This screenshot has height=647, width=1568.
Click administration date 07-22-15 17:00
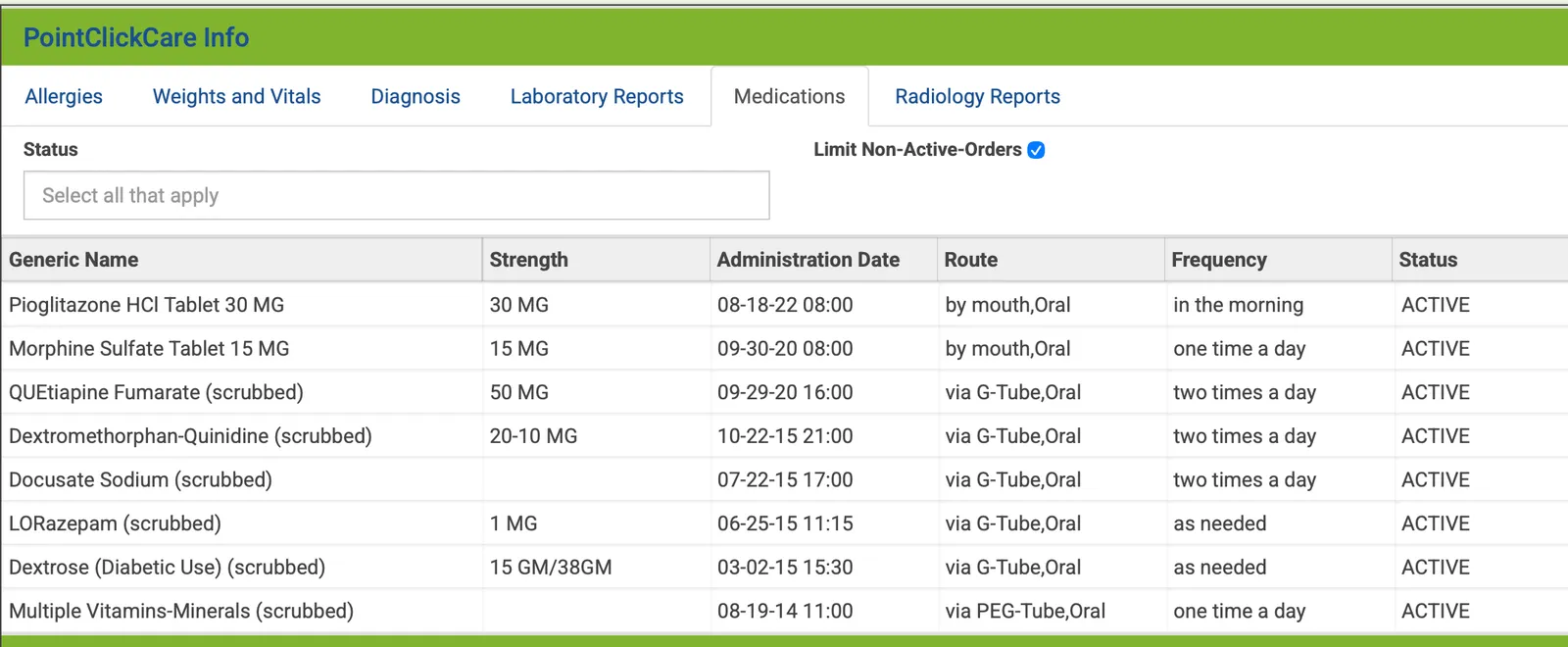click(785, 479)
